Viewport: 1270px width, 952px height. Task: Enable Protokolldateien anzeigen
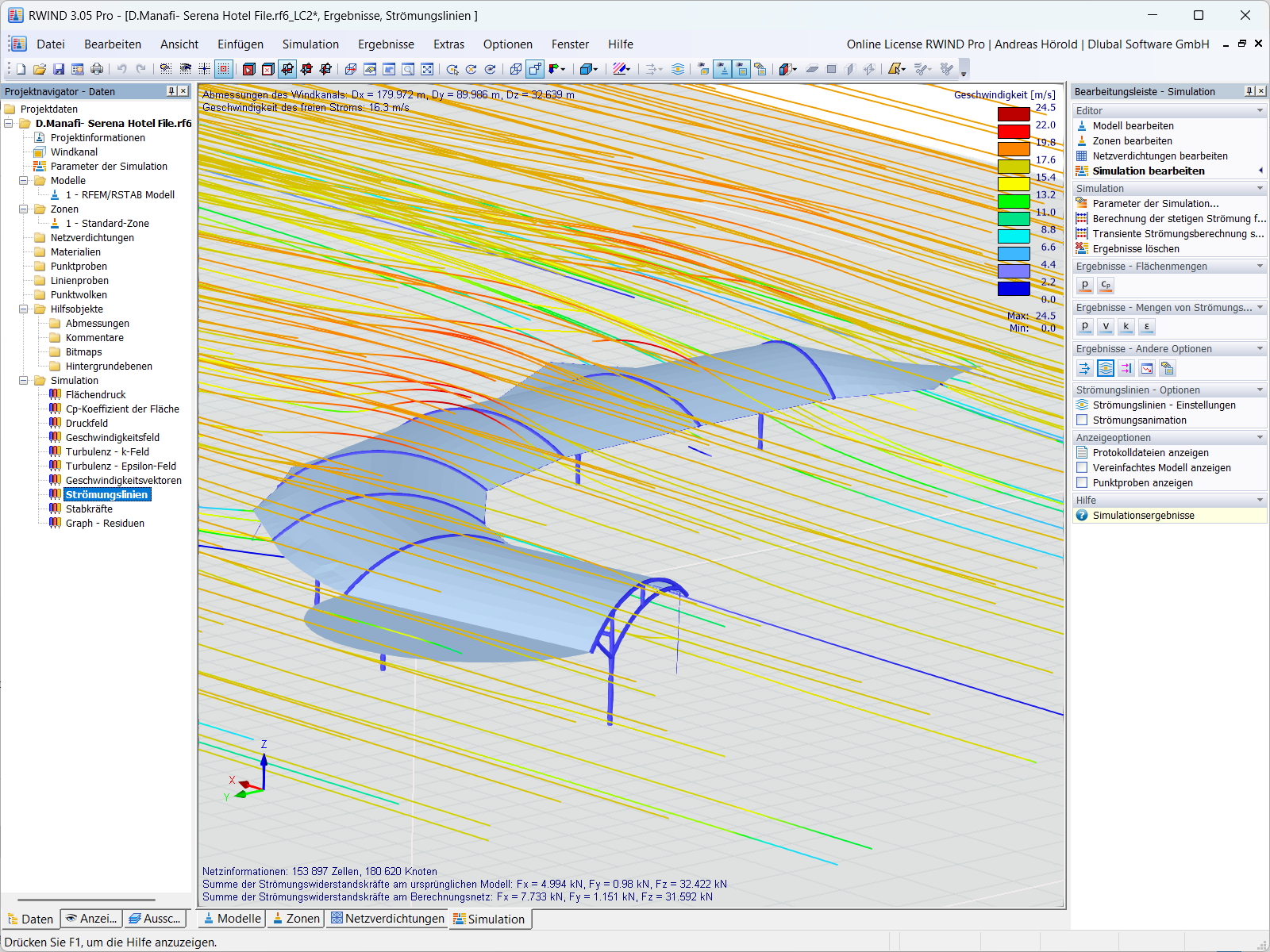1082,452
